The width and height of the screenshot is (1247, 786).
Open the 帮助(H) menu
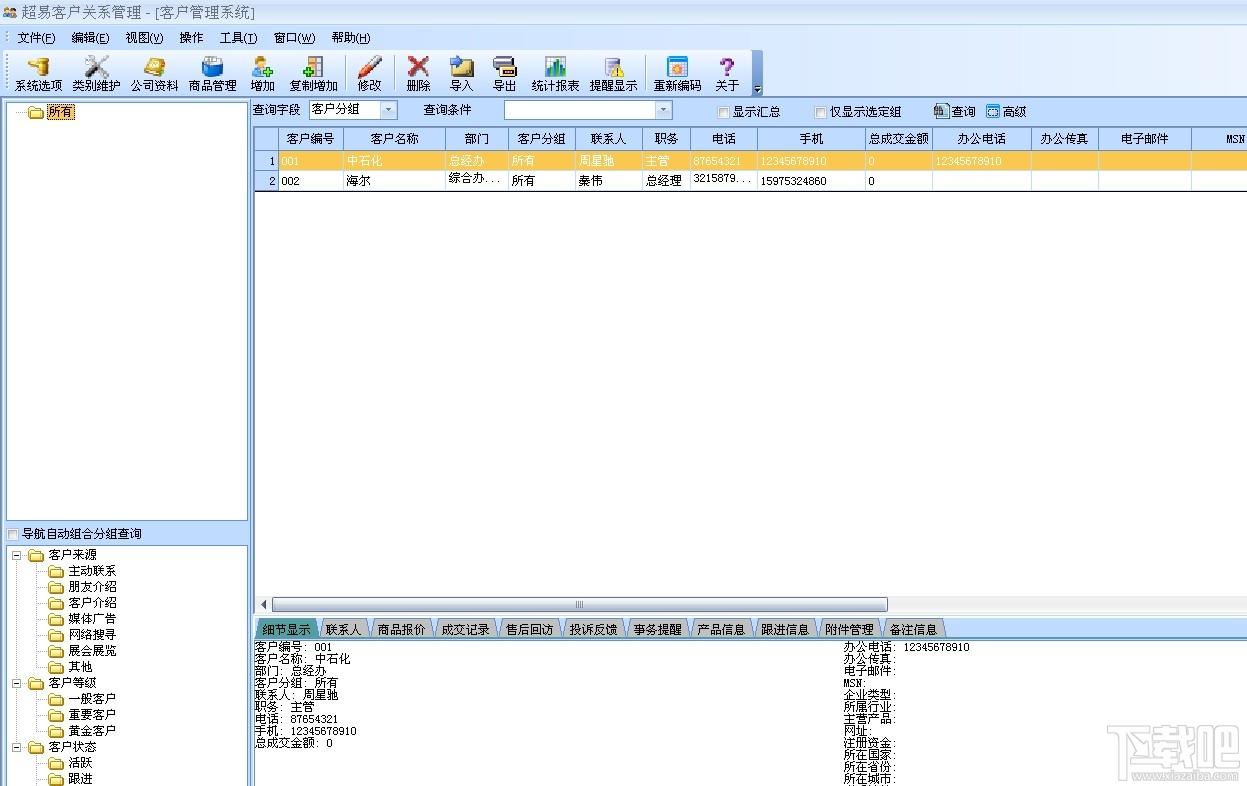350,38
